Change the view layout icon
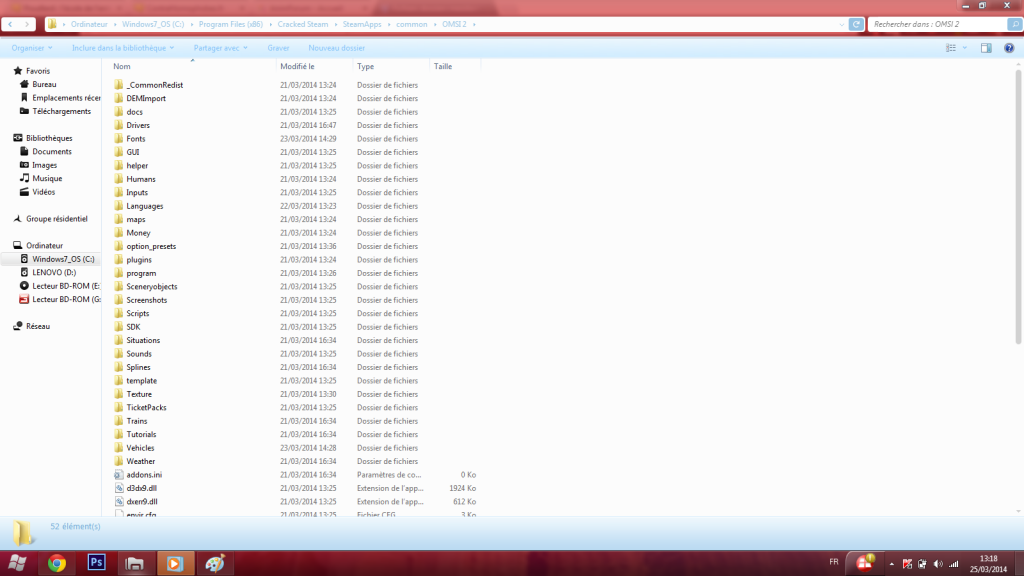 coord(951,48)
